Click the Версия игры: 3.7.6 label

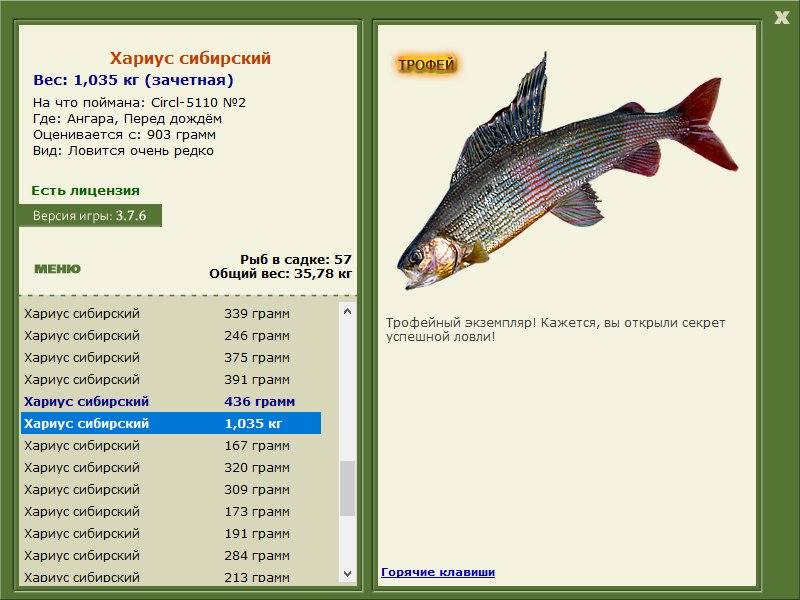point(90,215)
